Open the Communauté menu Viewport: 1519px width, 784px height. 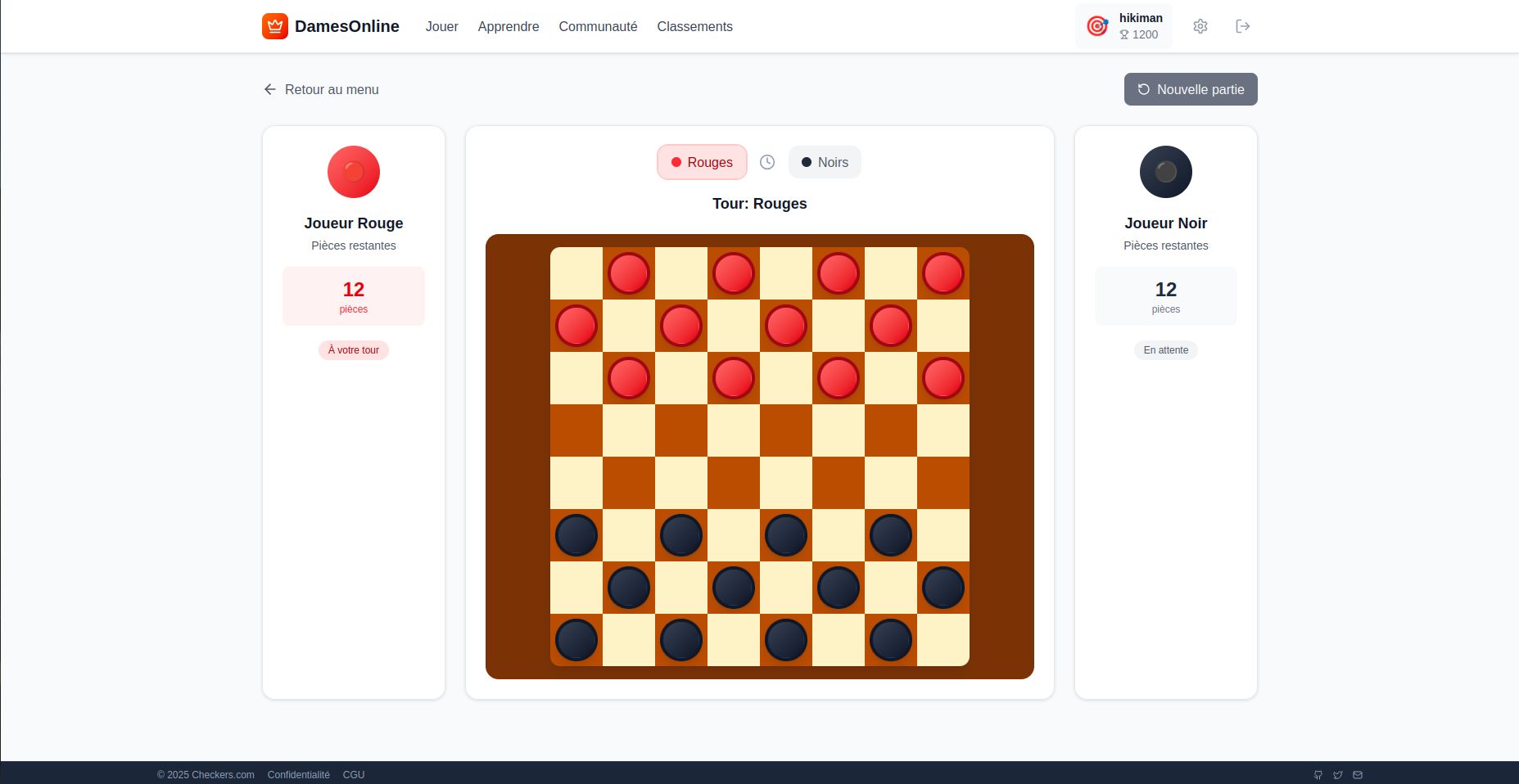(598, 26)
